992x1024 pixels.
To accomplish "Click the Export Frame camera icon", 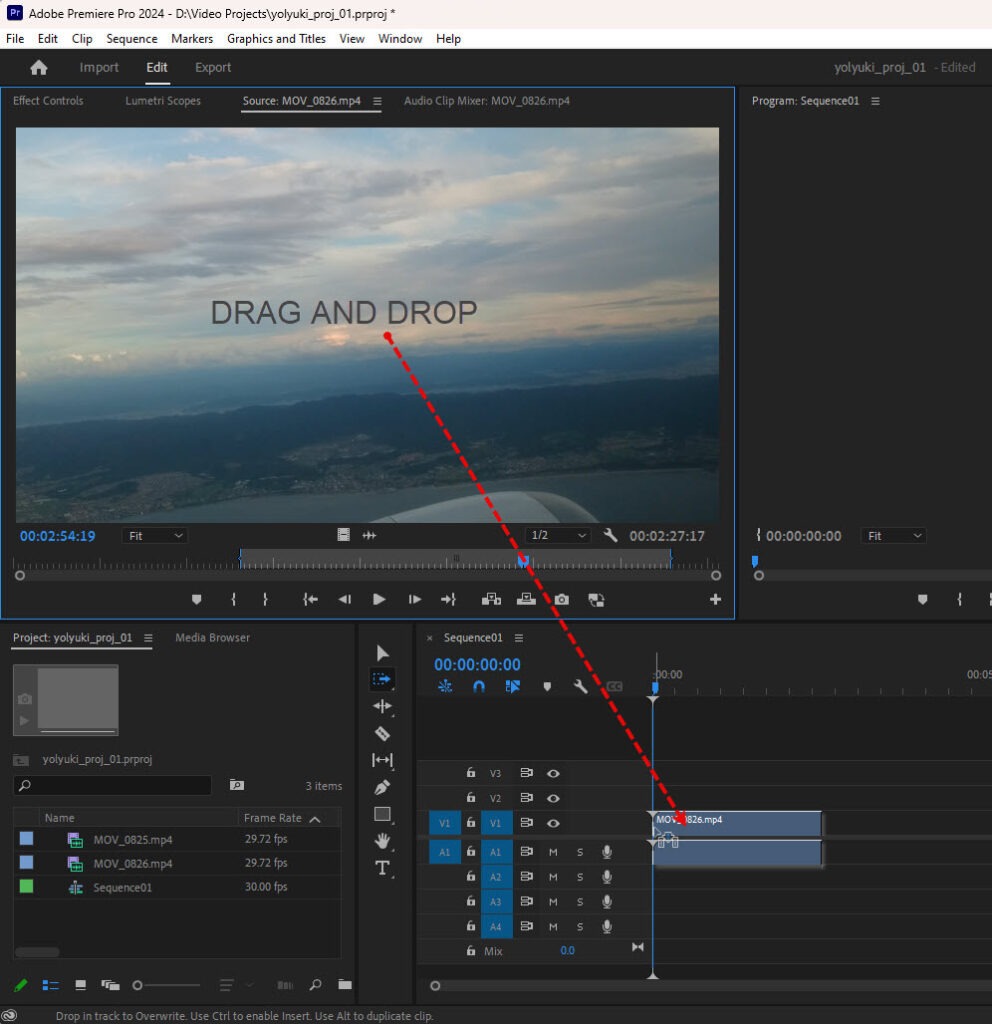I will 562,599.
